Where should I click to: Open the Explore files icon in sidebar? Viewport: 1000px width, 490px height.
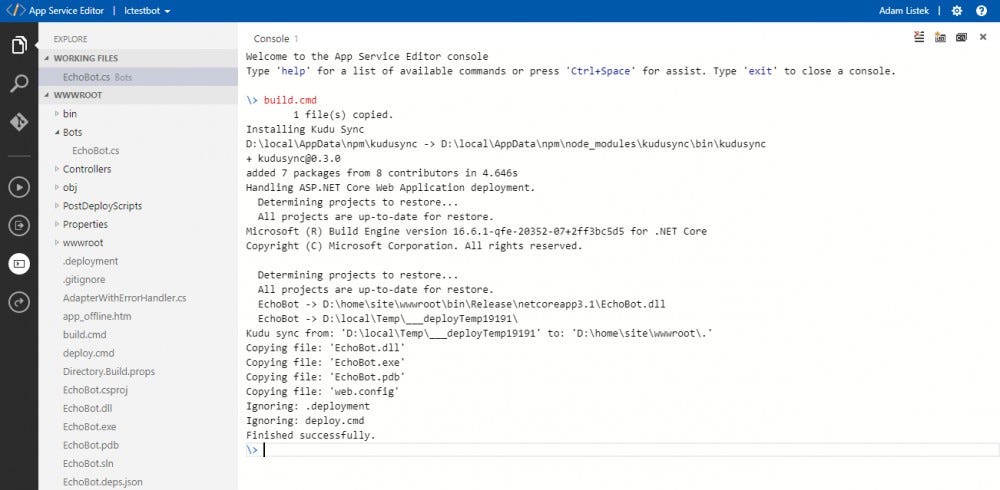click(18, 46)
